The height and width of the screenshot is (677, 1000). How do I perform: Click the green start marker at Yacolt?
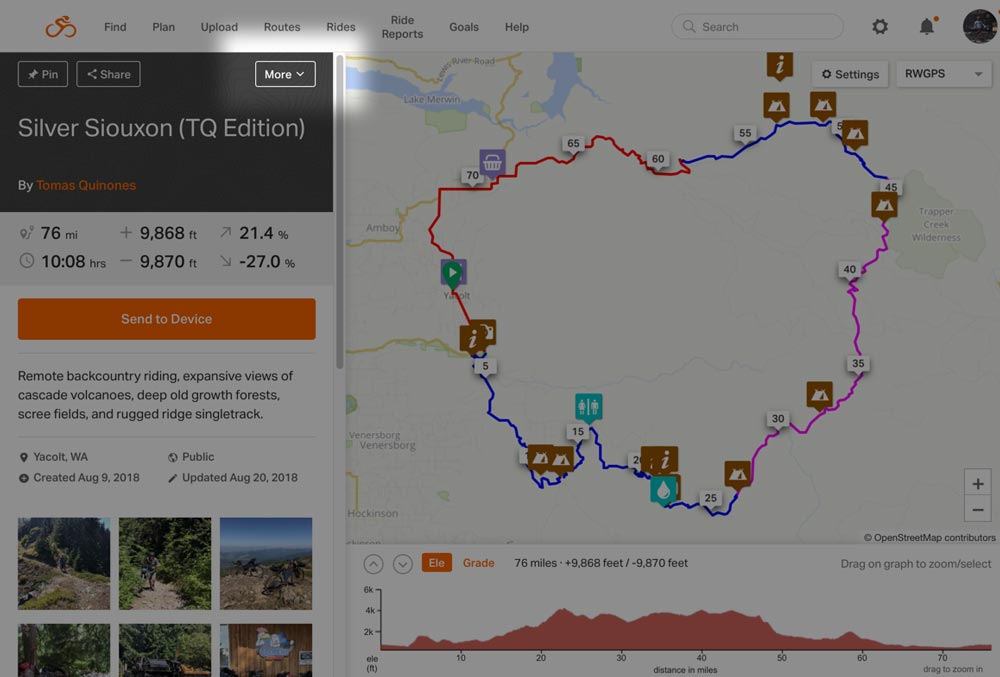coord(452,273)
